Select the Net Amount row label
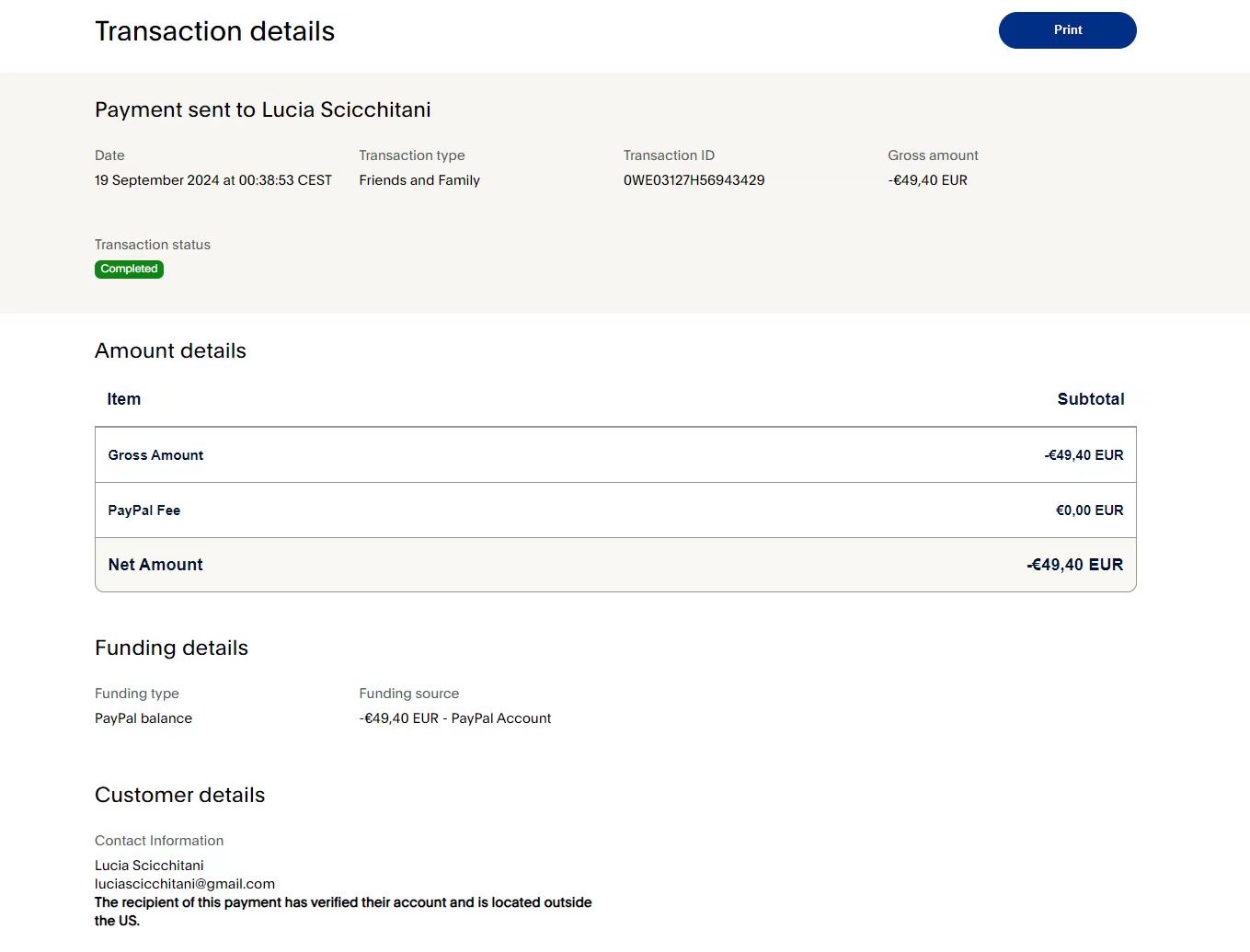1250x952 pixels. click(x=155, y=565)
